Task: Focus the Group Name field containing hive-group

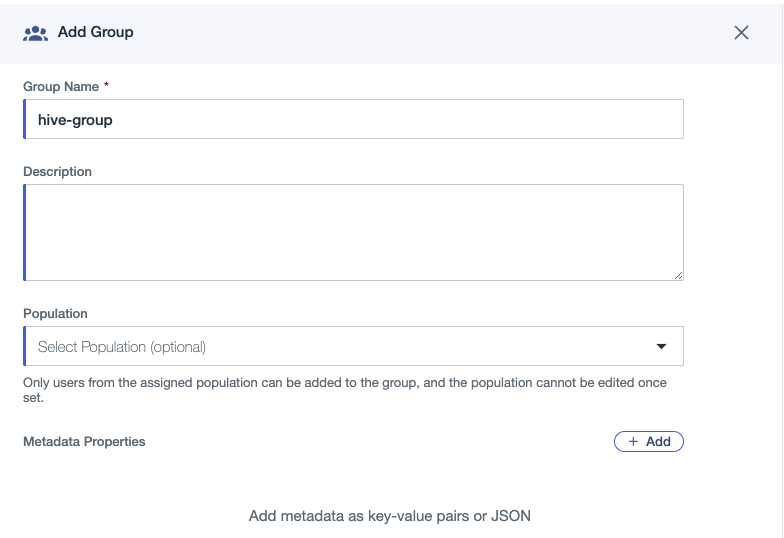Action: 354,119
